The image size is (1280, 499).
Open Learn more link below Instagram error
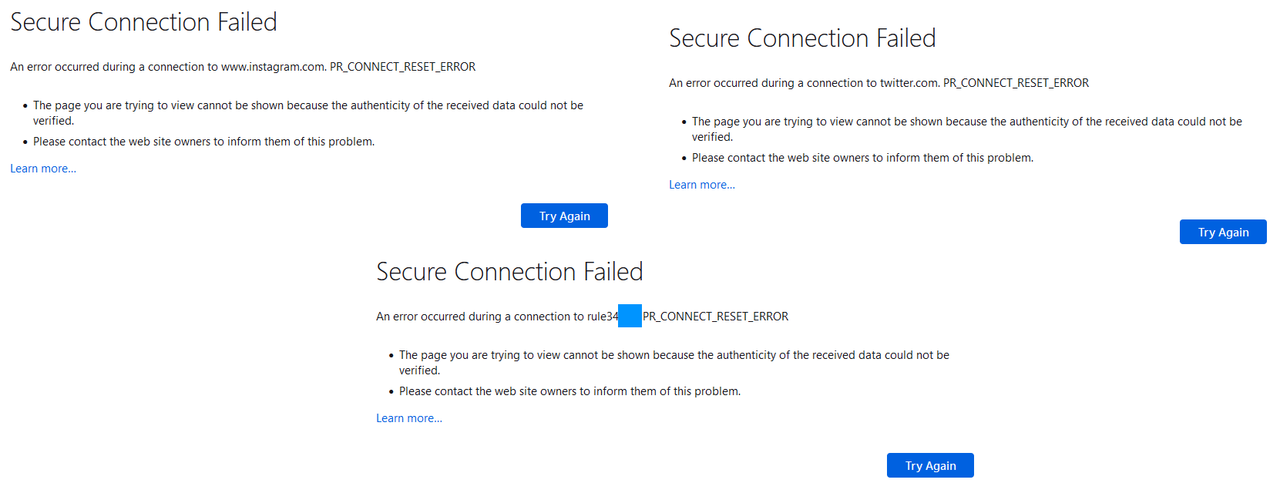[x=43, y=169]
